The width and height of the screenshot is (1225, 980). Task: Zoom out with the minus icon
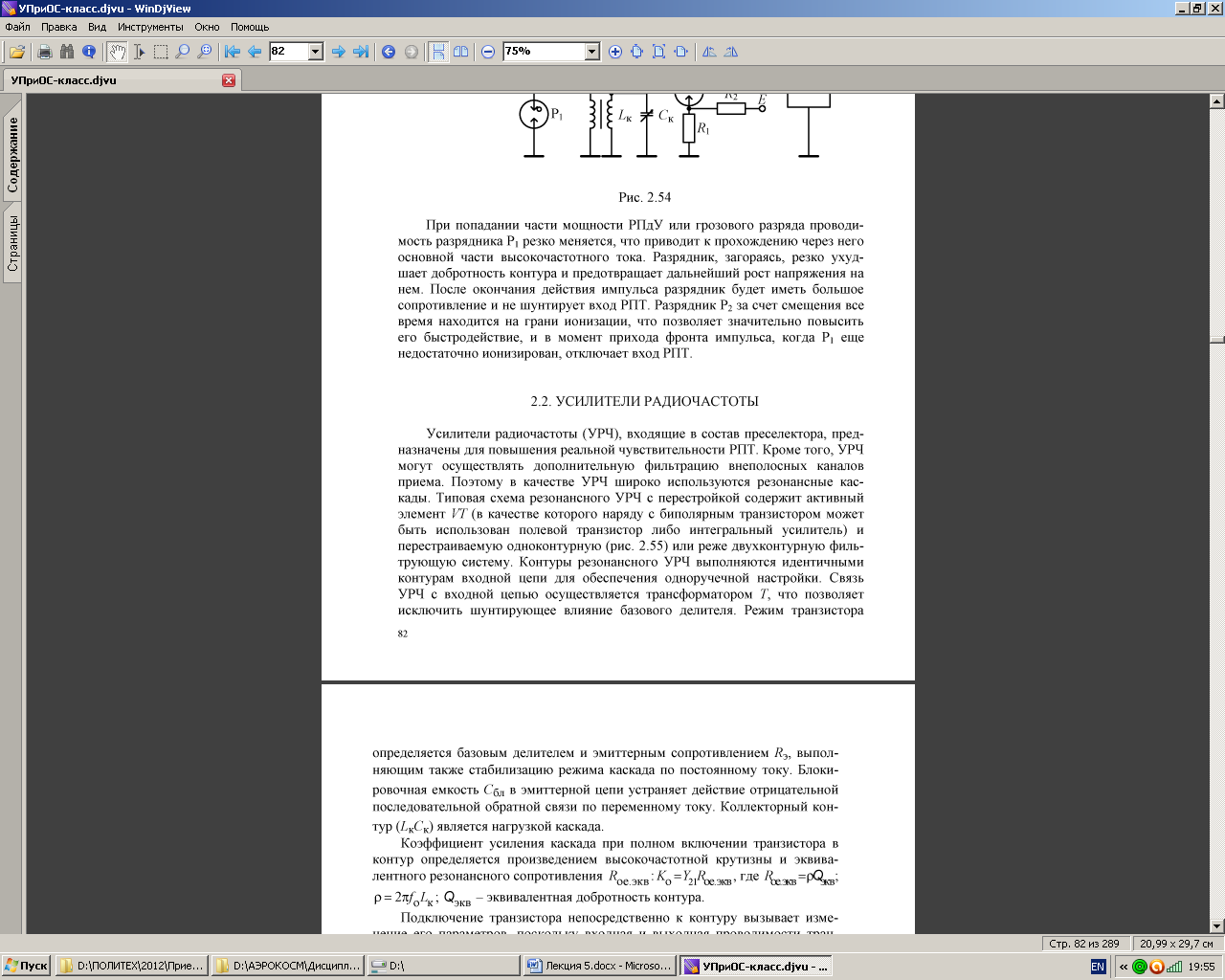488,52
